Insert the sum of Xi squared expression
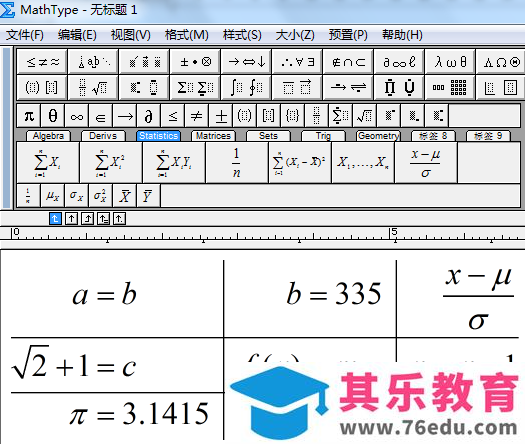The width and height of the screenshot is (525, 444). pyautogui.click(x=111, y=162)
